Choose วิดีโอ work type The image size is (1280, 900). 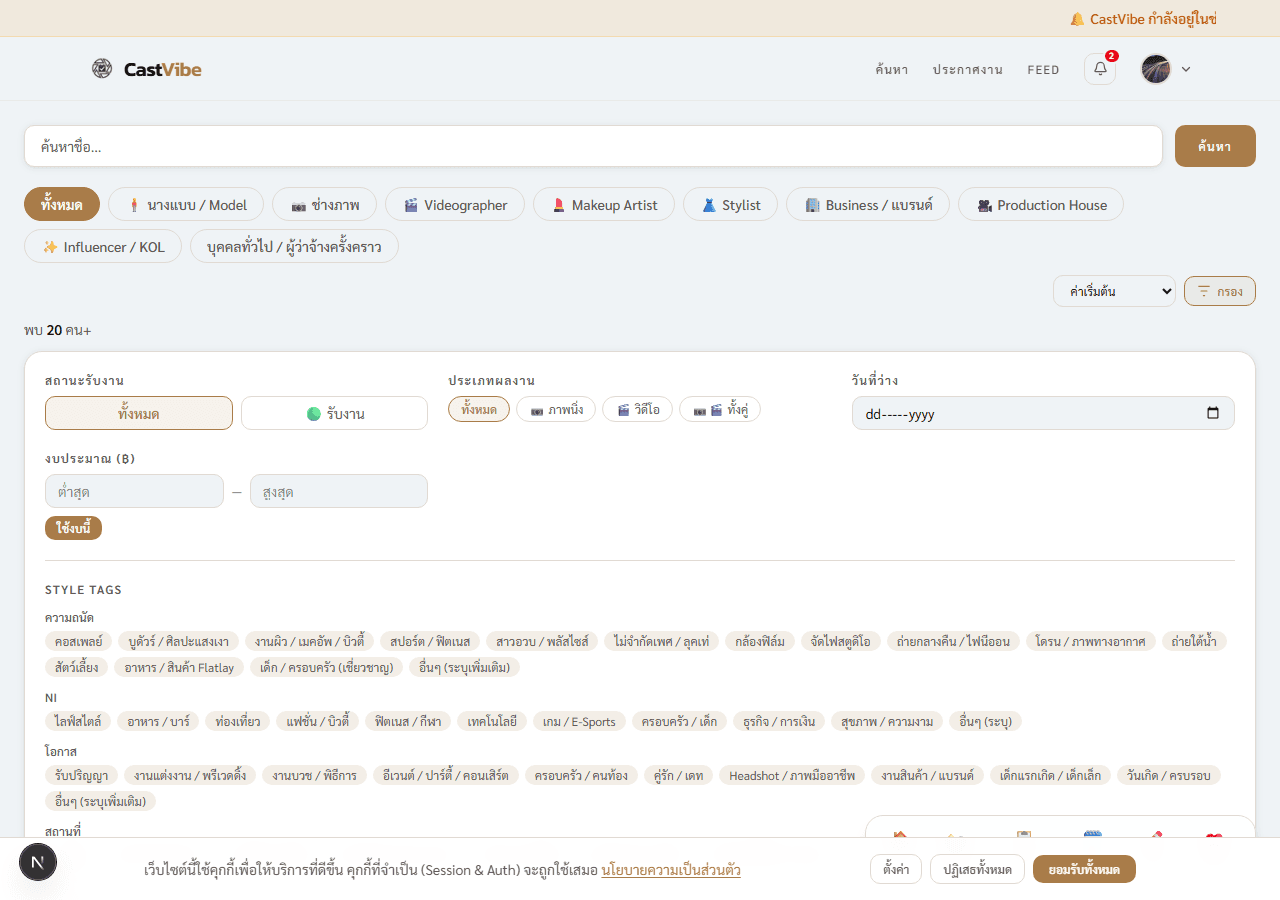point(638,410)
